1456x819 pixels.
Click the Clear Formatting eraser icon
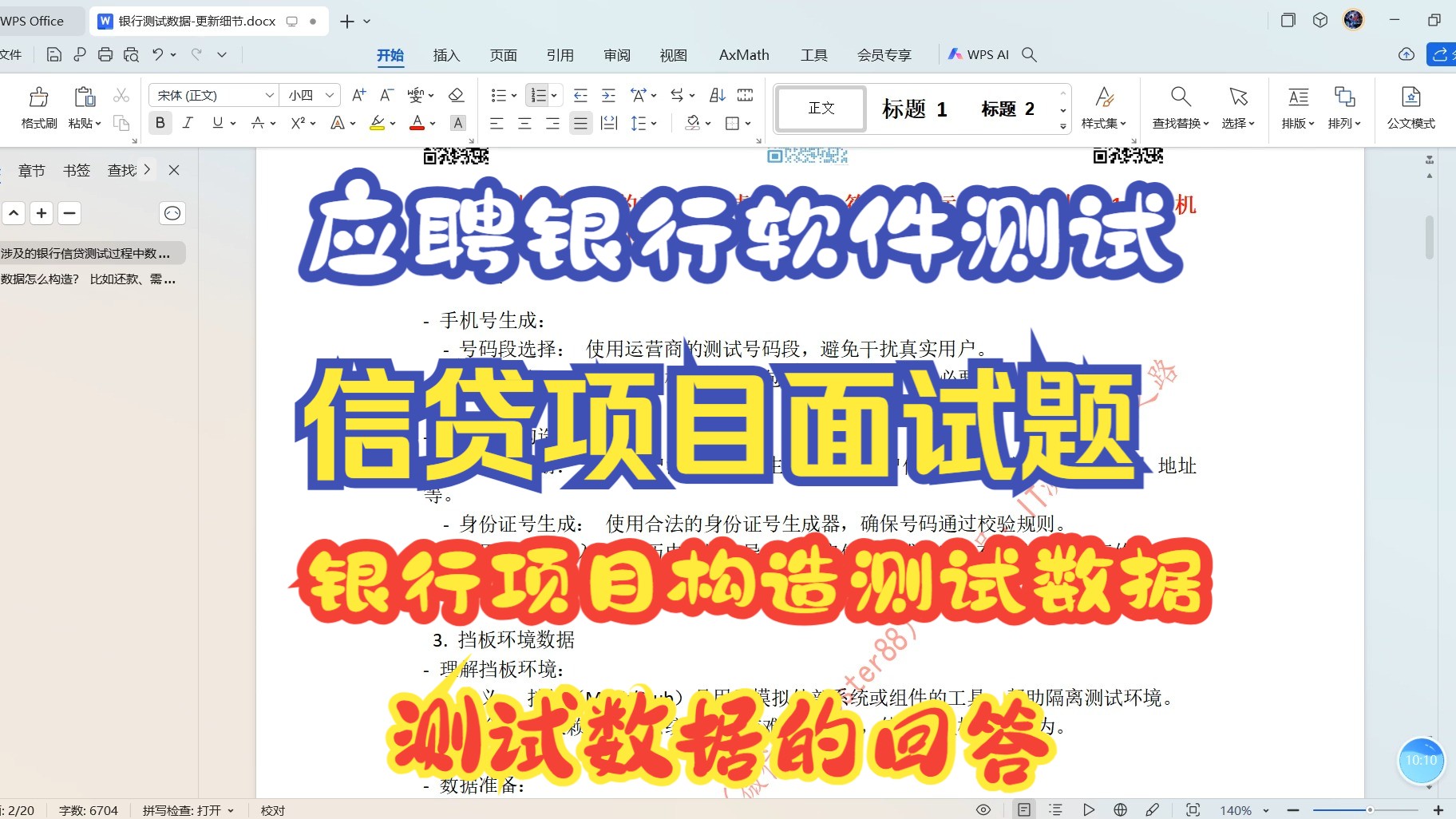click(457, 95)
